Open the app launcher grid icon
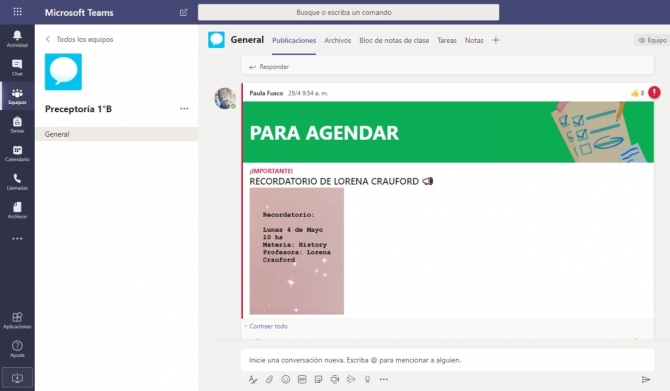The height and width of the screenshot is (391, 670). click(18, 12)
